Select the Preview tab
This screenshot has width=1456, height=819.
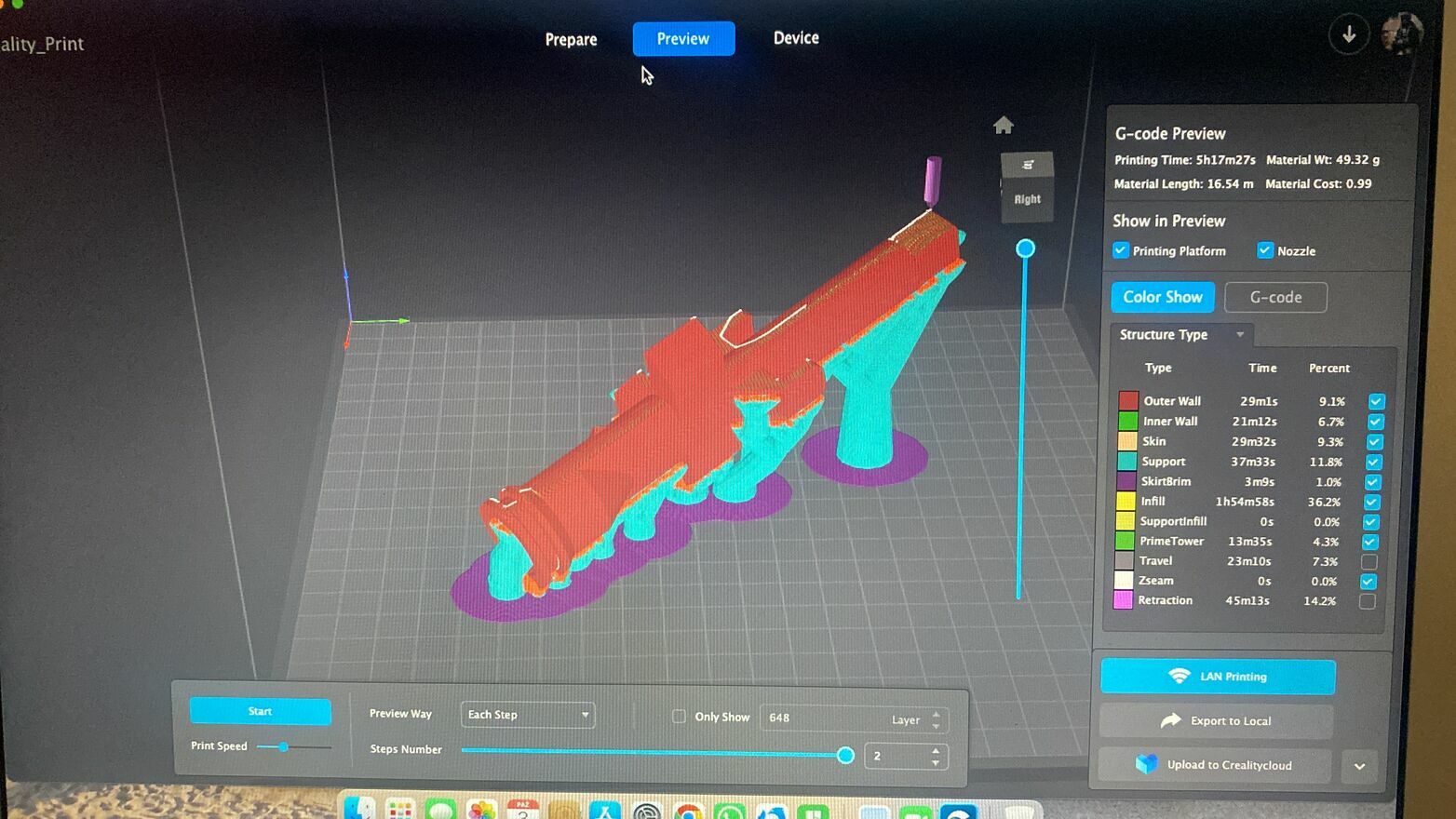click(x=683, y=39)
